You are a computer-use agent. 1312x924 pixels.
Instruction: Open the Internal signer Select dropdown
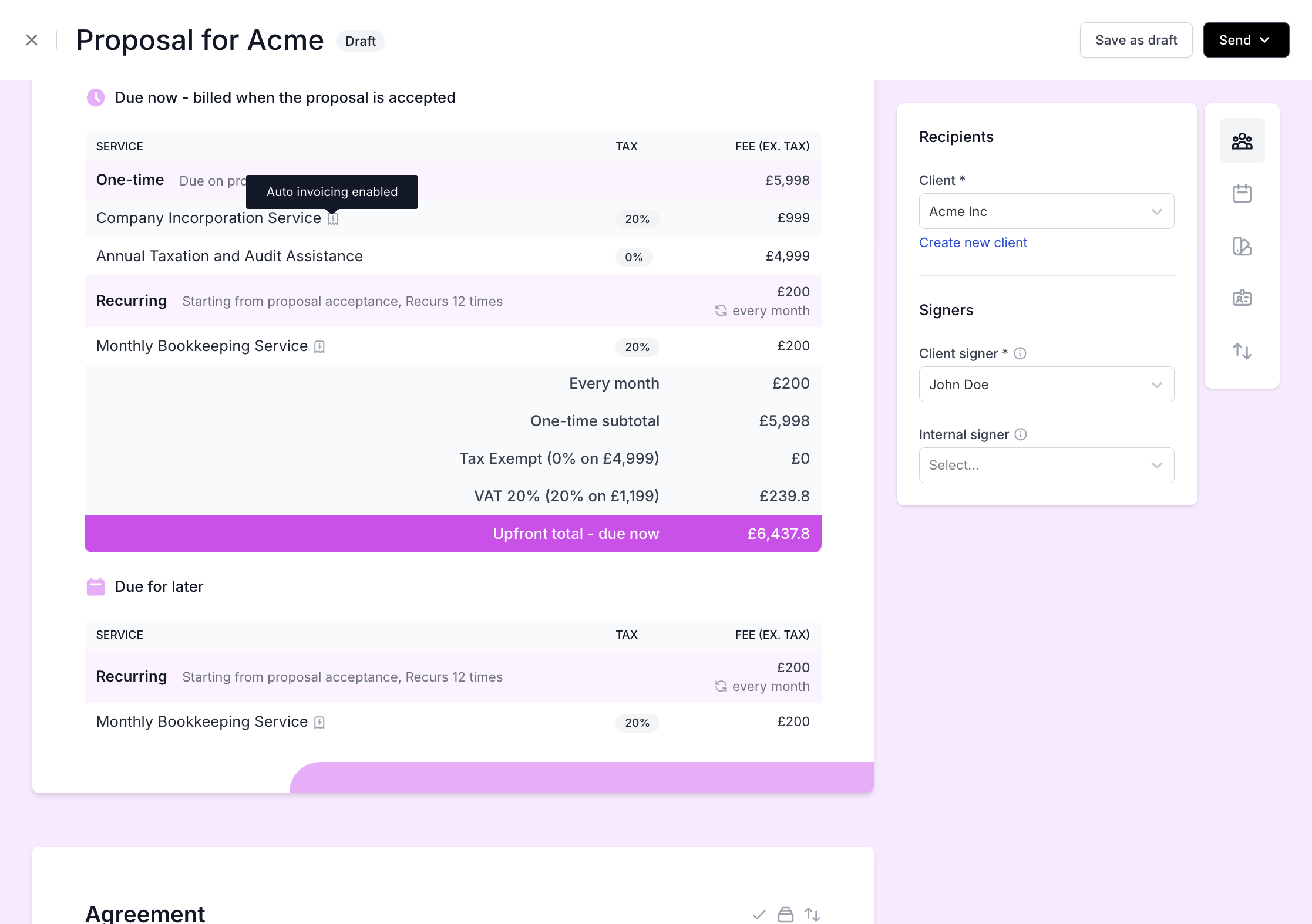pos(1047,466)
